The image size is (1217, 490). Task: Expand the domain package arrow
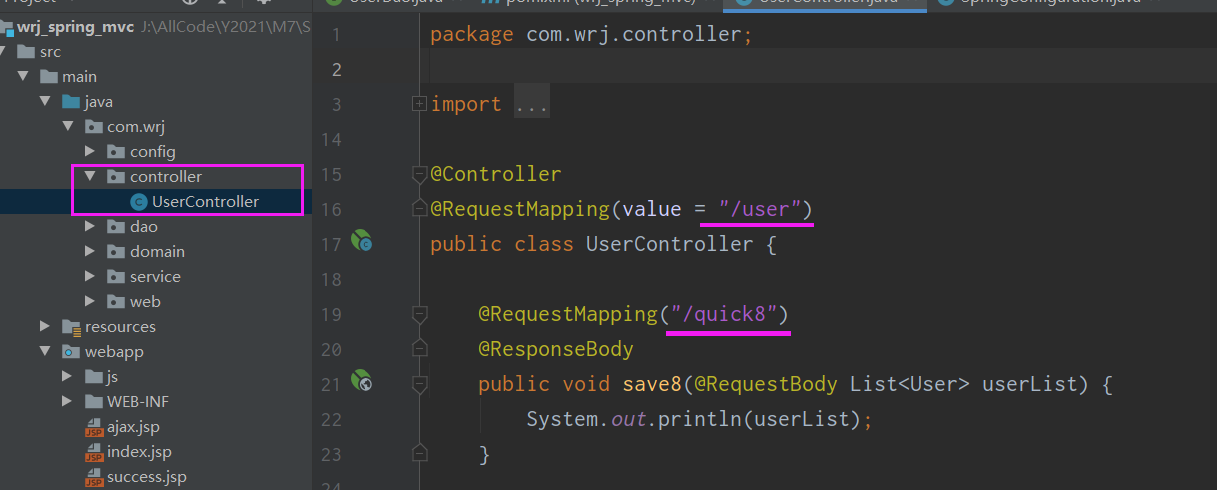click(90, 252)
